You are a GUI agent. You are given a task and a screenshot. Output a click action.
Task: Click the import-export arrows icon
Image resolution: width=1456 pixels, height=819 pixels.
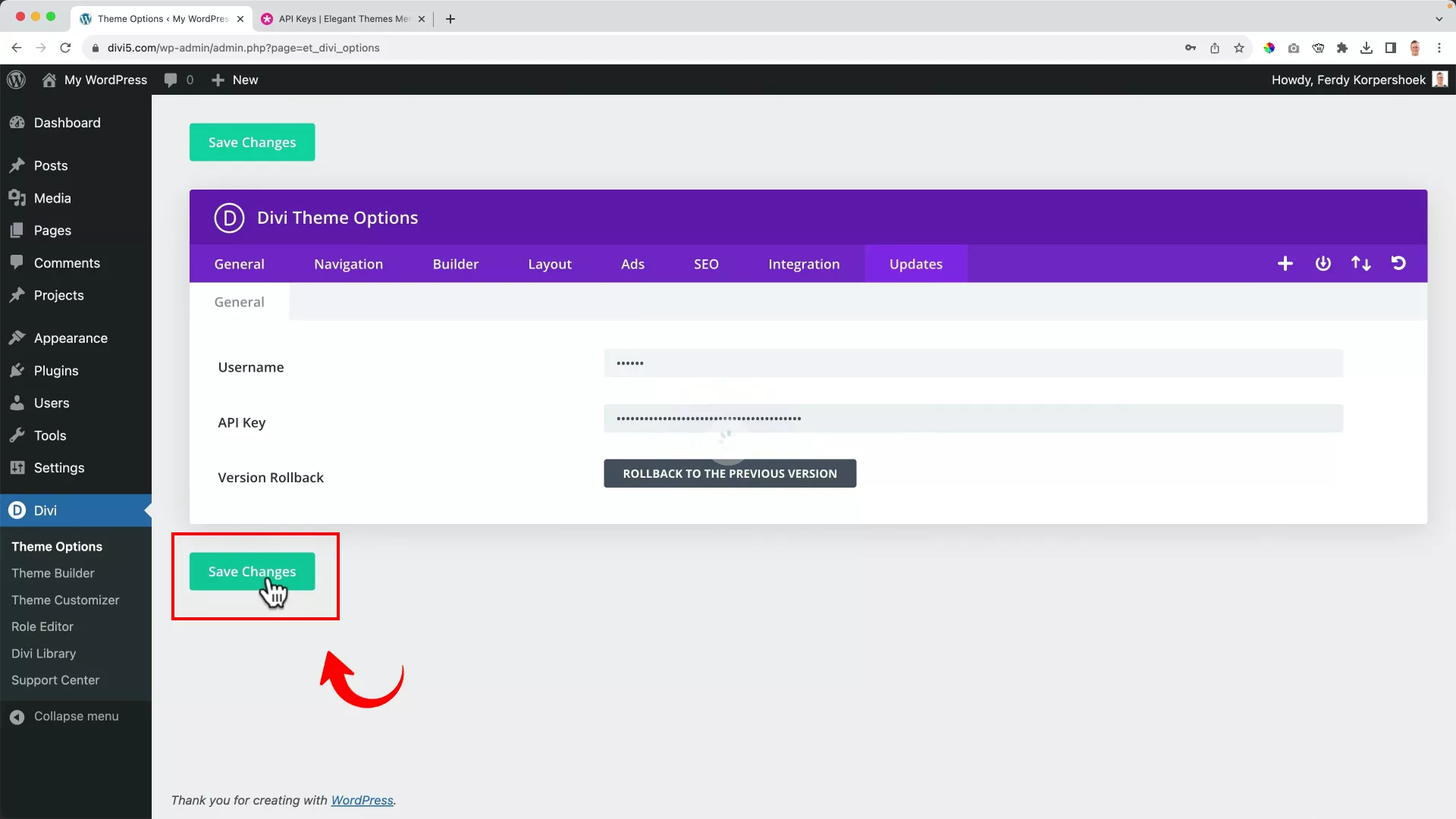(x=1360, y=263)
